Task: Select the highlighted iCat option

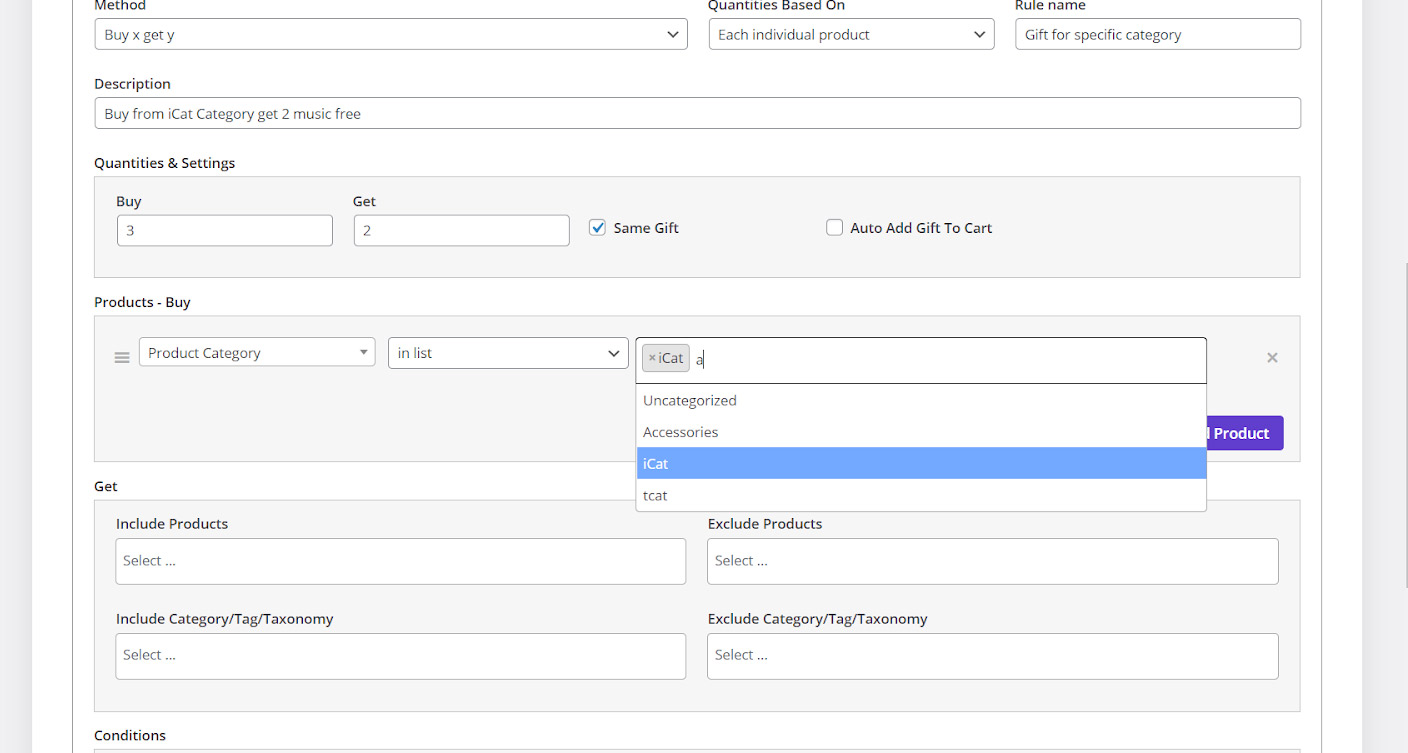Action: pos(656,464)
